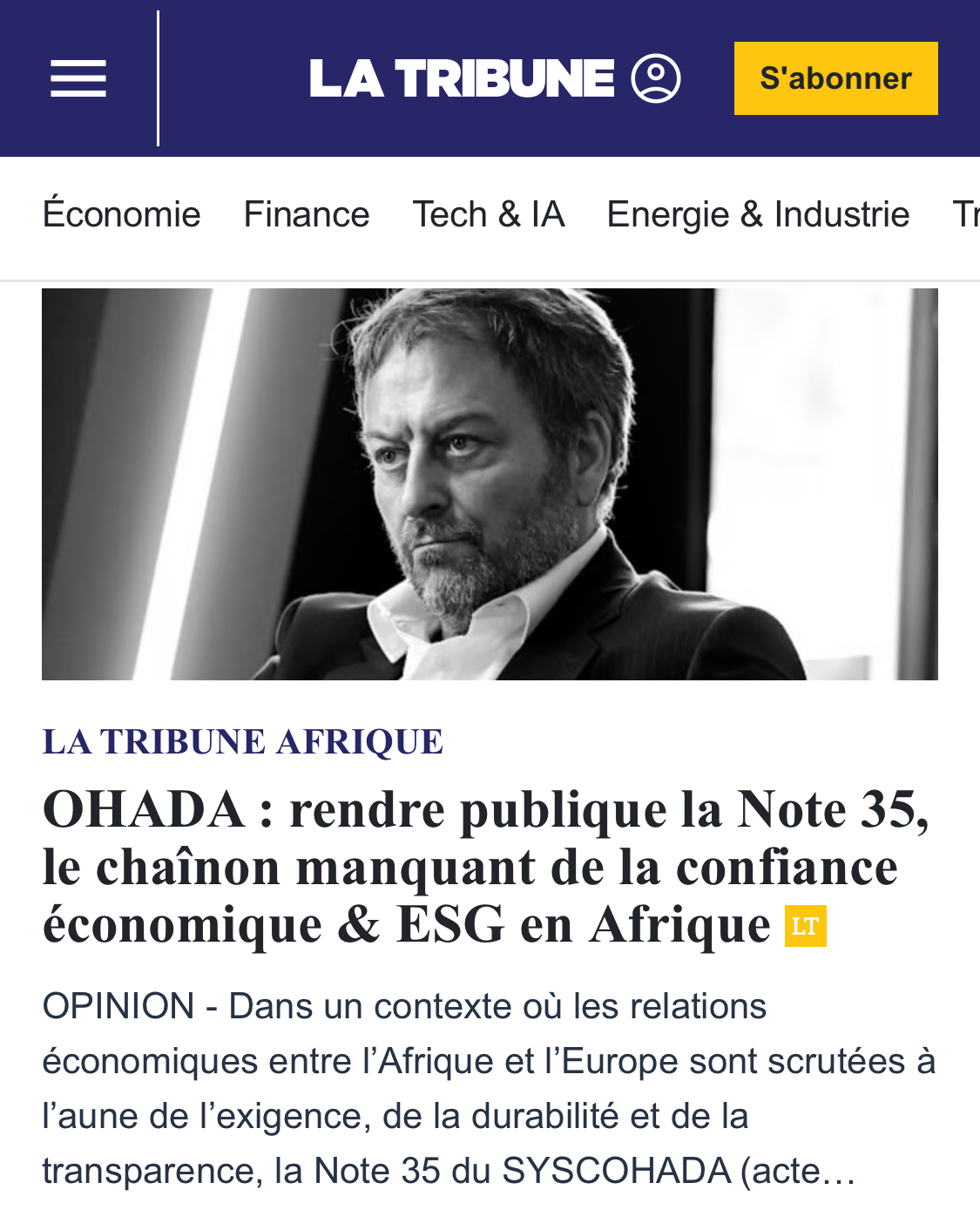Click the vertical separator beside the hamburger menu
The height and width of the screenshot is (1230, 980).
click(x=159, y=77)
